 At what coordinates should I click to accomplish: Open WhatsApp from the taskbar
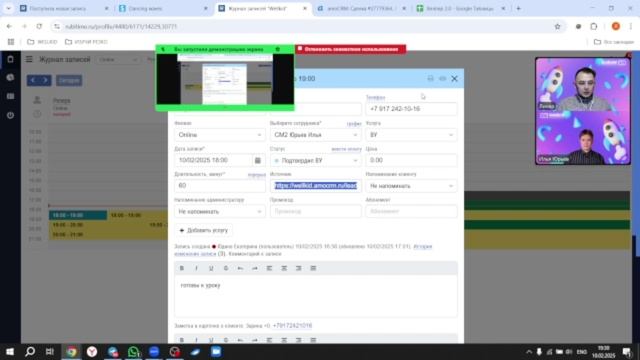133,352
